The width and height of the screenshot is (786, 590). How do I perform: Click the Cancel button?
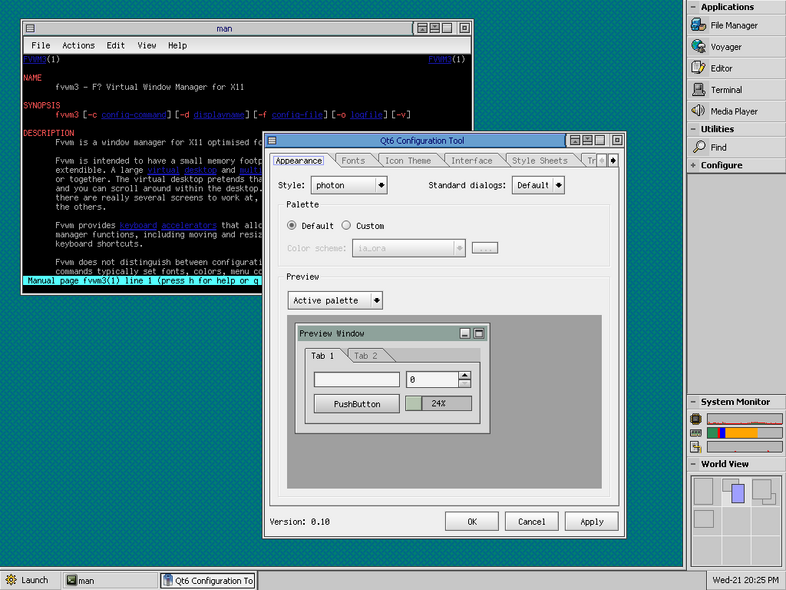[531, 521]
